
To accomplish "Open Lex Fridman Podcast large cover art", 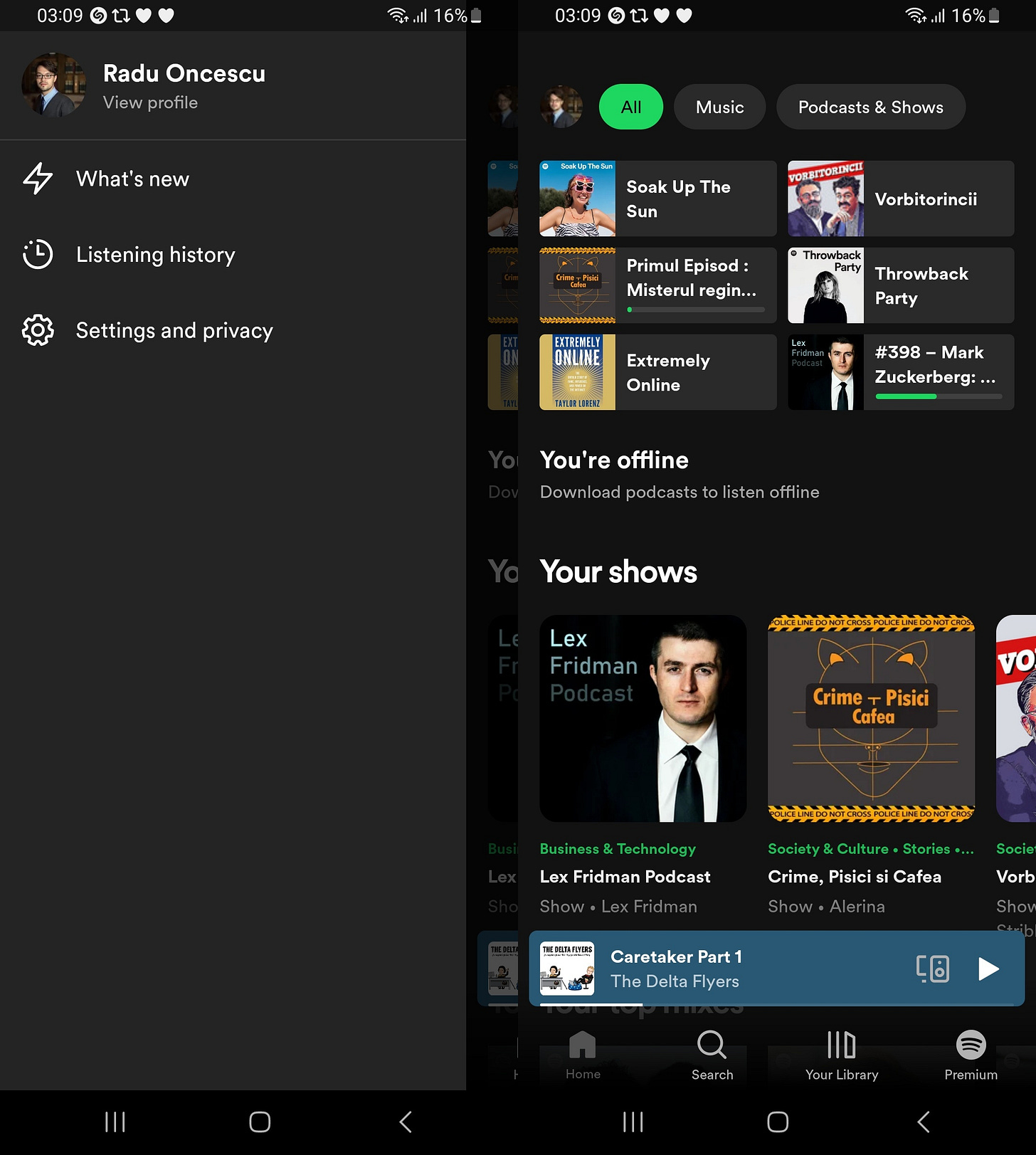I will click(643, 719).
